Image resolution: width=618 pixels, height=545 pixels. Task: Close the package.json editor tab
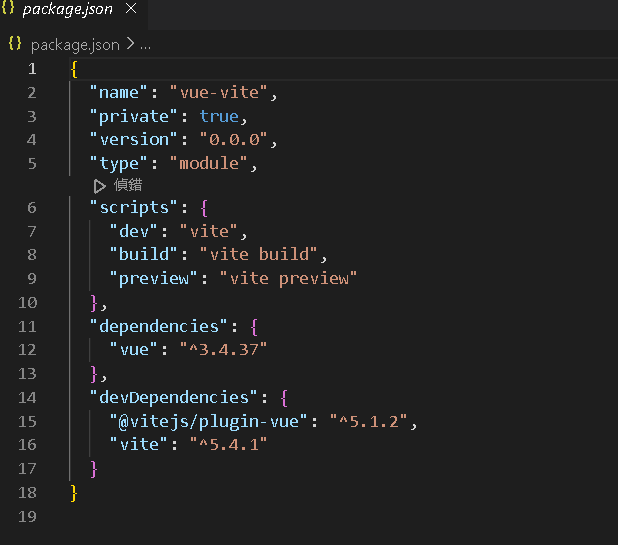coord(131,8)
